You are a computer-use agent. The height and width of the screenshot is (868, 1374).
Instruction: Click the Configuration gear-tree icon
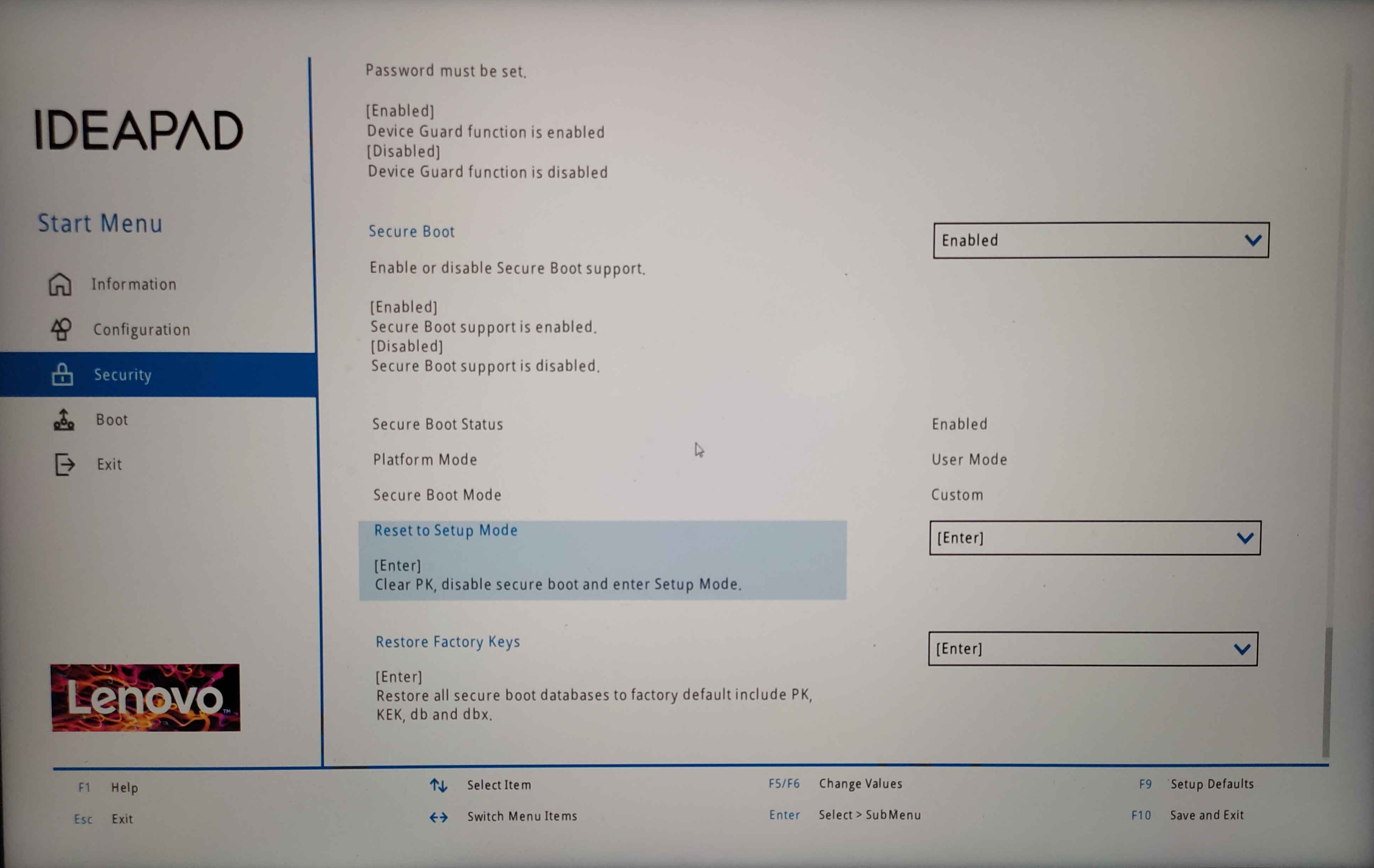point(62,329)
